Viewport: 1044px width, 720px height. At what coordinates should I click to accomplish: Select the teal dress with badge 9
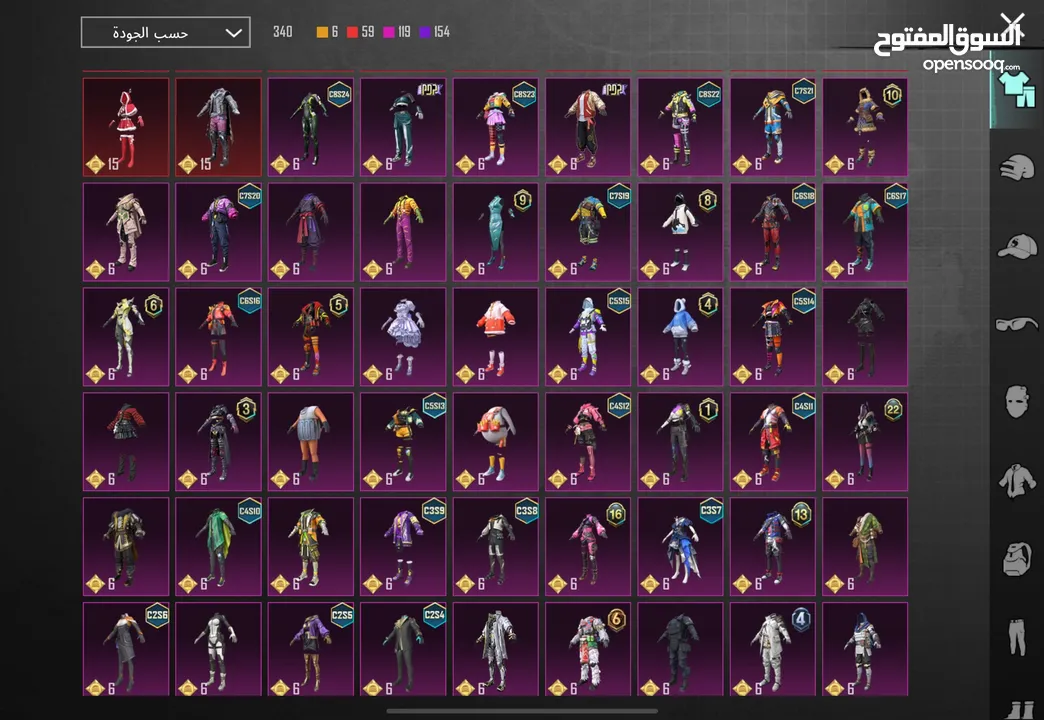495,232
